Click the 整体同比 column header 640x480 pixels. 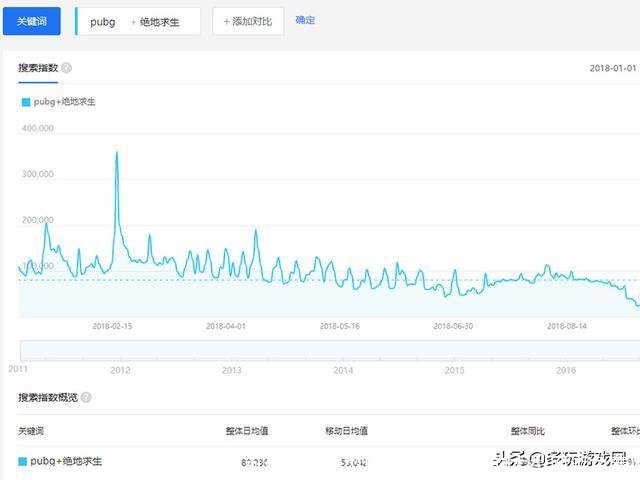[527, 431]
